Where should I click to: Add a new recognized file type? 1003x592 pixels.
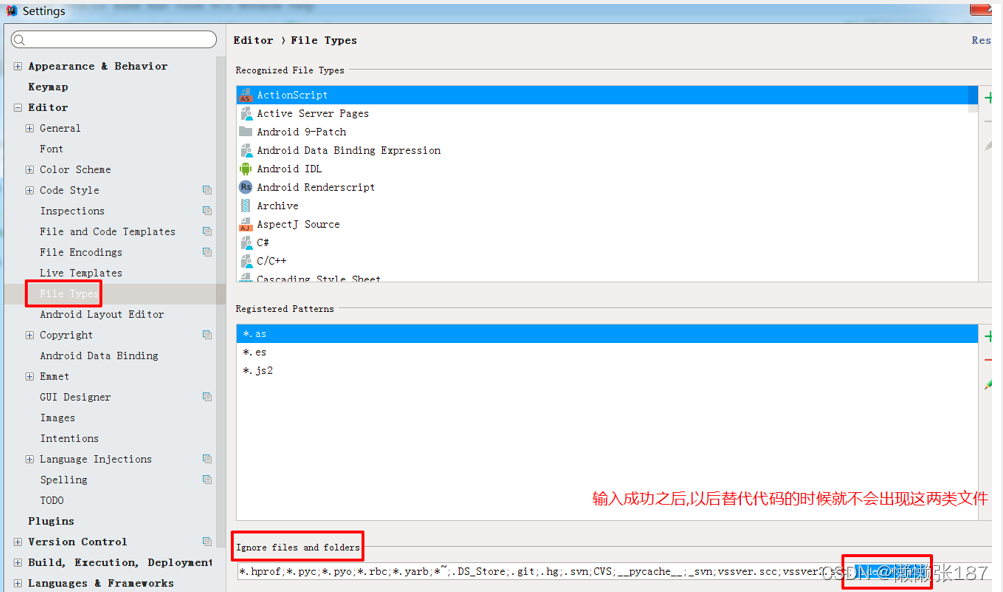tap(988, 98)
